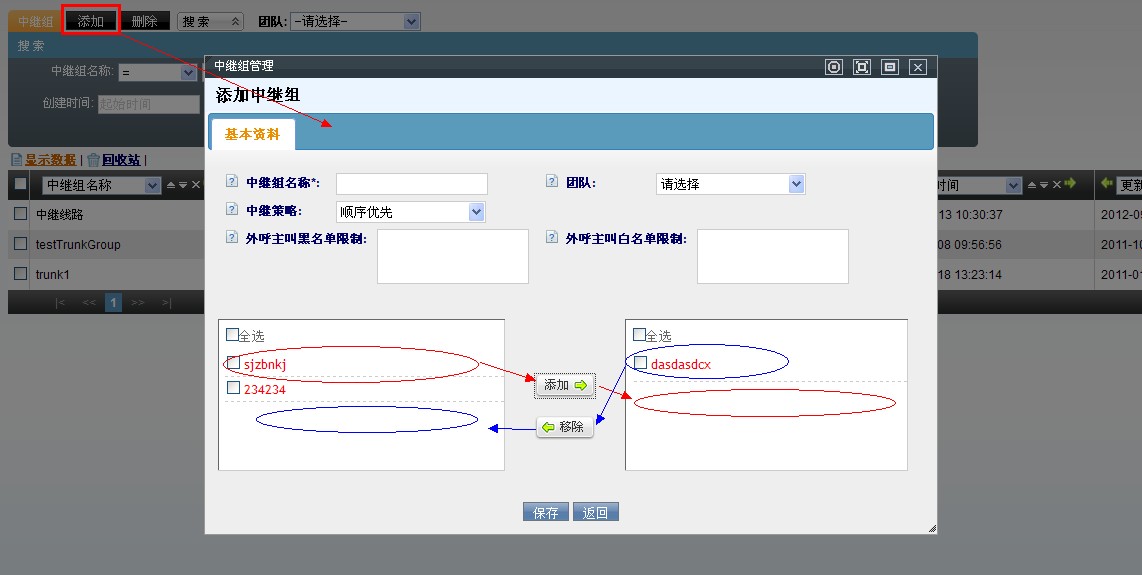
Task: Check the 234234 checkbox
Action: 234,388
